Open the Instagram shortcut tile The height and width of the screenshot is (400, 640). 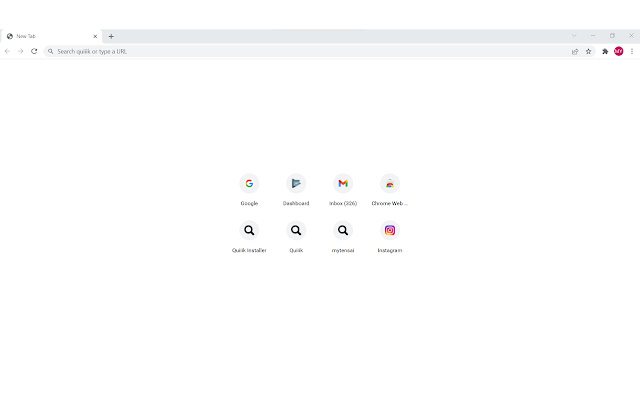(x=390, y=237)
